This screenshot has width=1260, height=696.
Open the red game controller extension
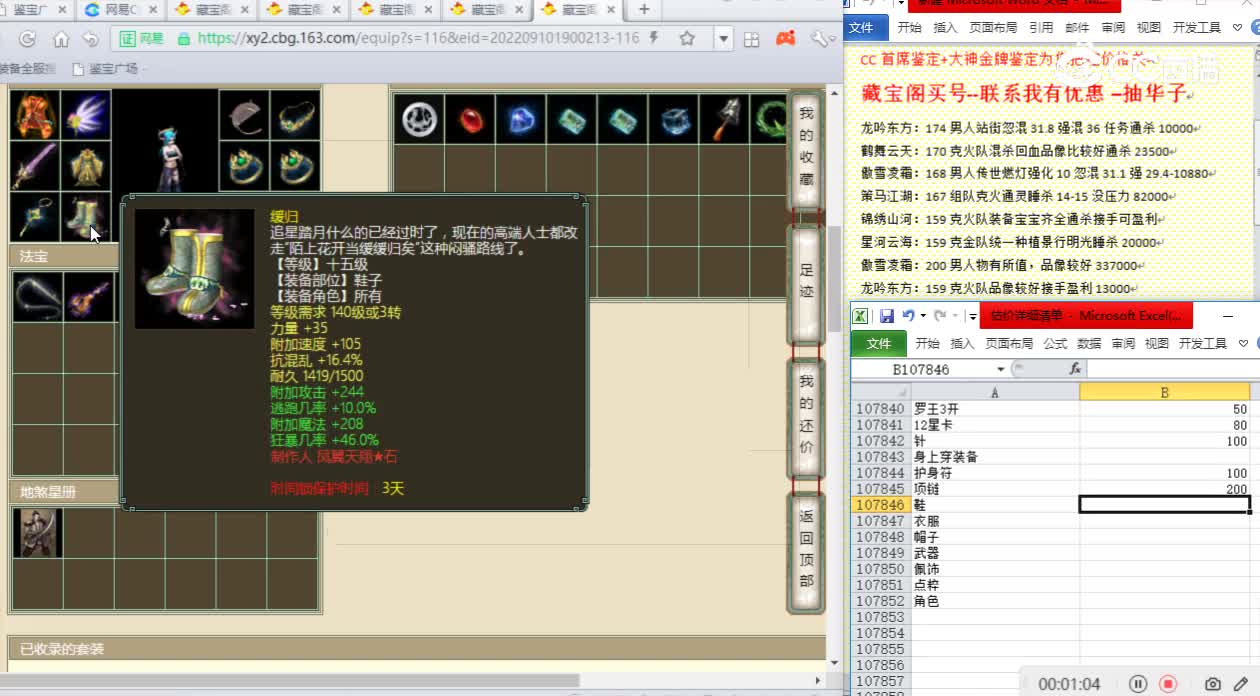[786, 38]
